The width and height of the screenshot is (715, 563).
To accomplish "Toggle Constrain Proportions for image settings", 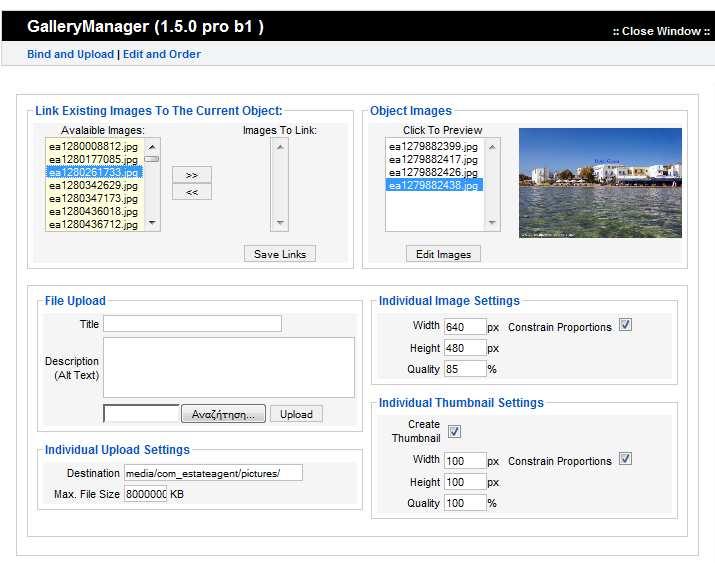I will click(x=625, y=325).
